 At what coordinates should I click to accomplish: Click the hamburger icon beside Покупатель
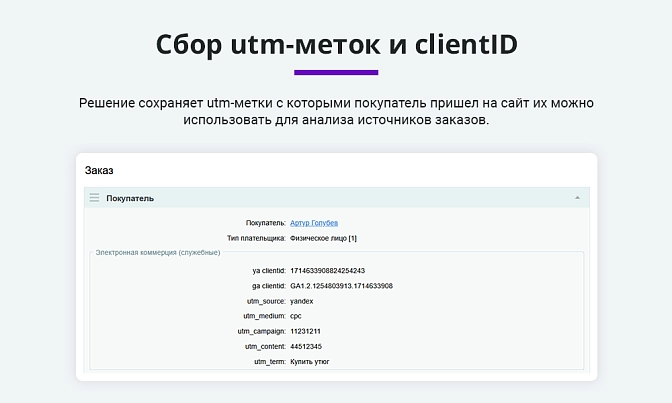[x=94, y=198]
